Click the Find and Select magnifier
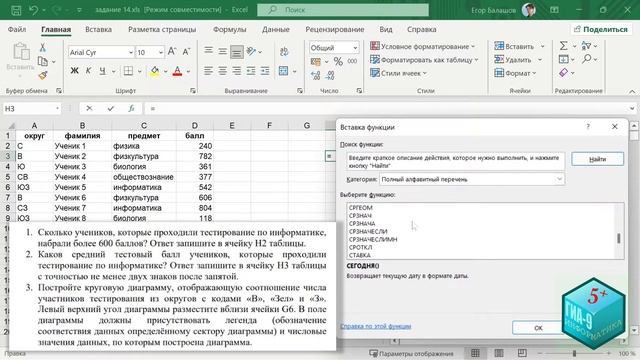Image resolution: width=640 pixels, height=360 pixels. click(587, 59)
